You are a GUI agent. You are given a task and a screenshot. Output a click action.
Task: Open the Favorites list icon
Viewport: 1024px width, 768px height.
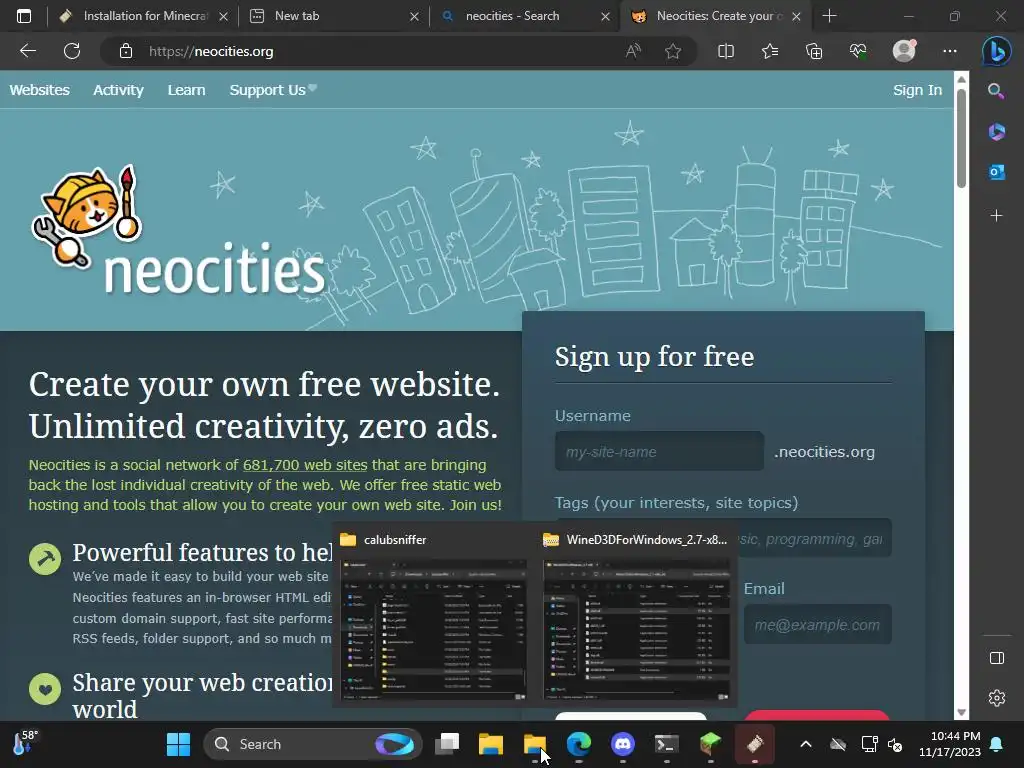(770, 51)
